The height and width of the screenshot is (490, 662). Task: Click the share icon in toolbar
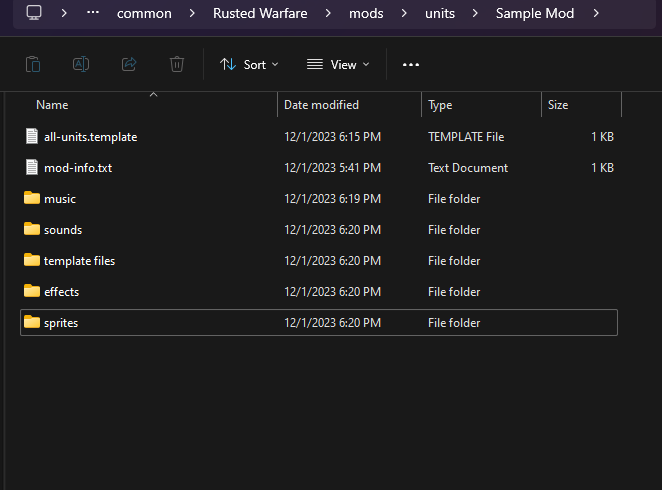pyautogui.click(x=129, y=64)
